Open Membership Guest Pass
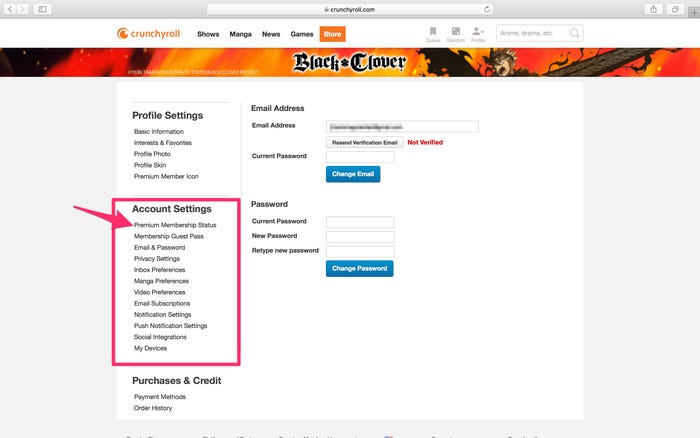This screenshot has height=438, width=700. point(168,236)
